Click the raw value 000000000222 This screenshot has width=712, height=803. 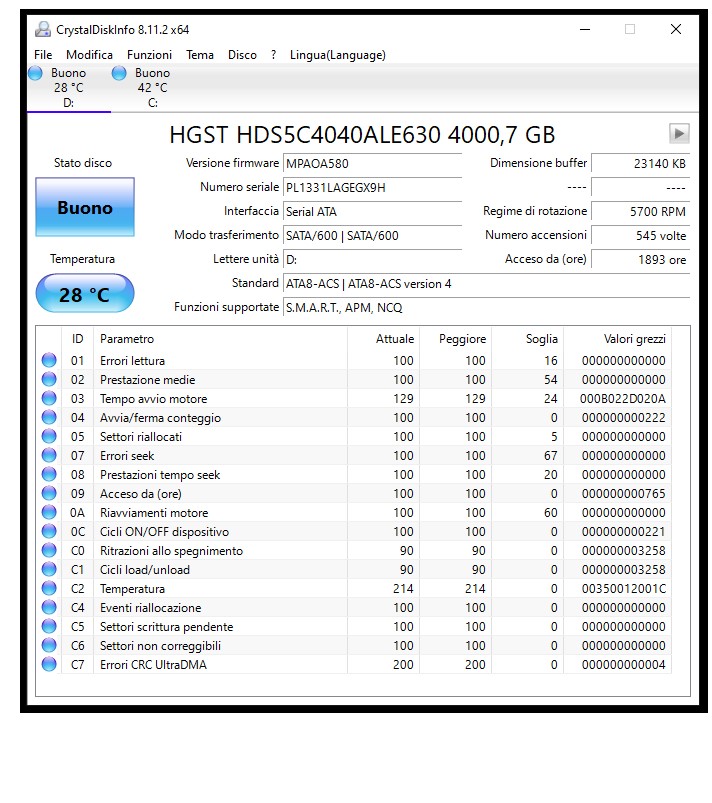[x=623, y=417]
